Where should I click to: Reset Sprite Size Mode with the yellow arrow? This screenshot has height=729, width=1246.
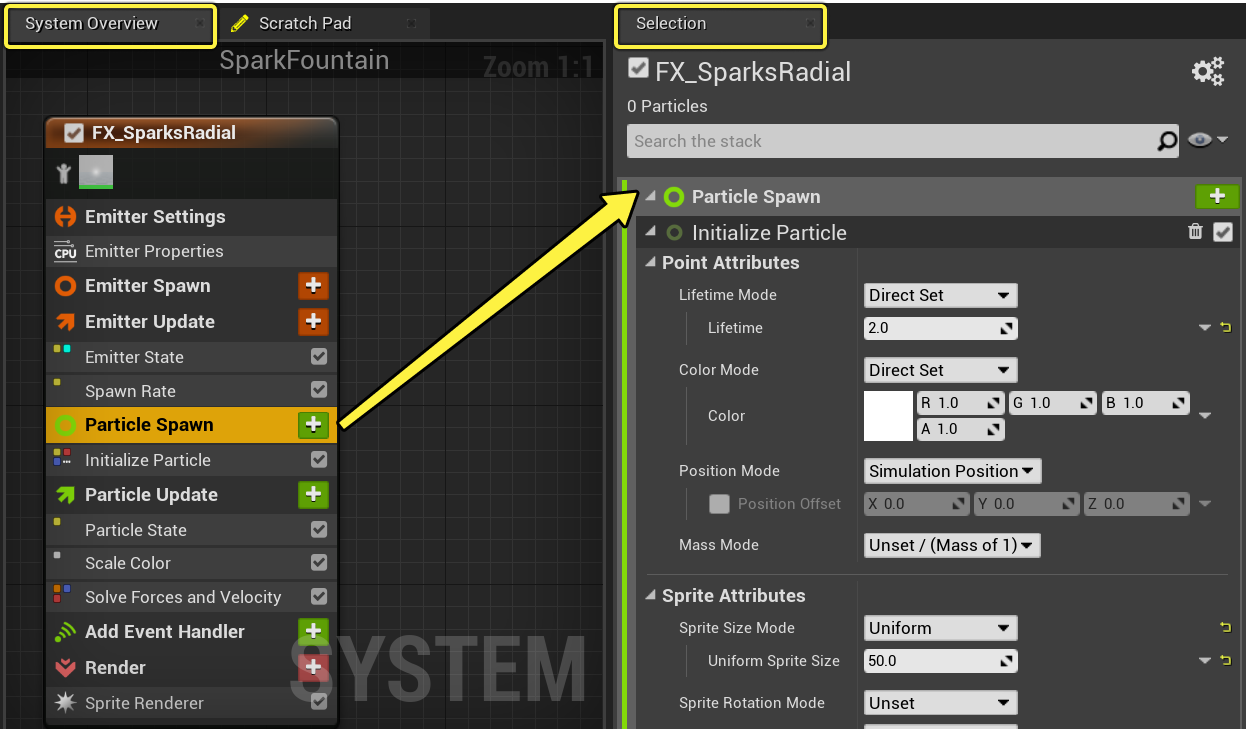click(1225, 627)
